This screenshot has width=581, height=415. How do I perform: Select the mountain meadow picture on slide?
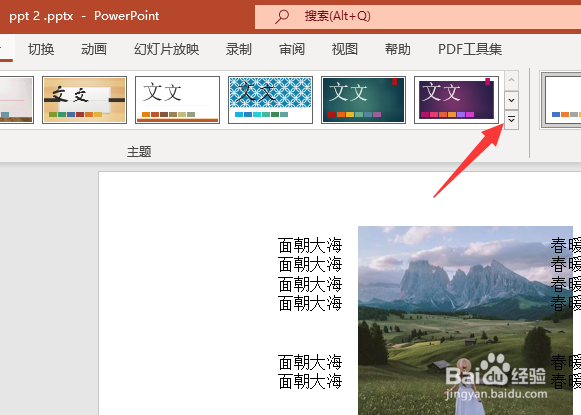tap(465, 321)
